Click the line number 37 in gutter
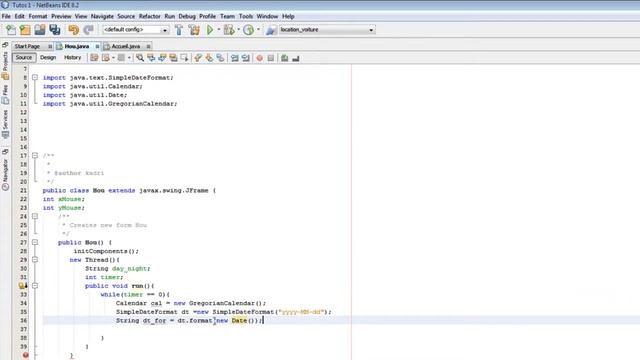Image resolution: width=640 pixels, height=360 pixels. (x=23, y=329)
